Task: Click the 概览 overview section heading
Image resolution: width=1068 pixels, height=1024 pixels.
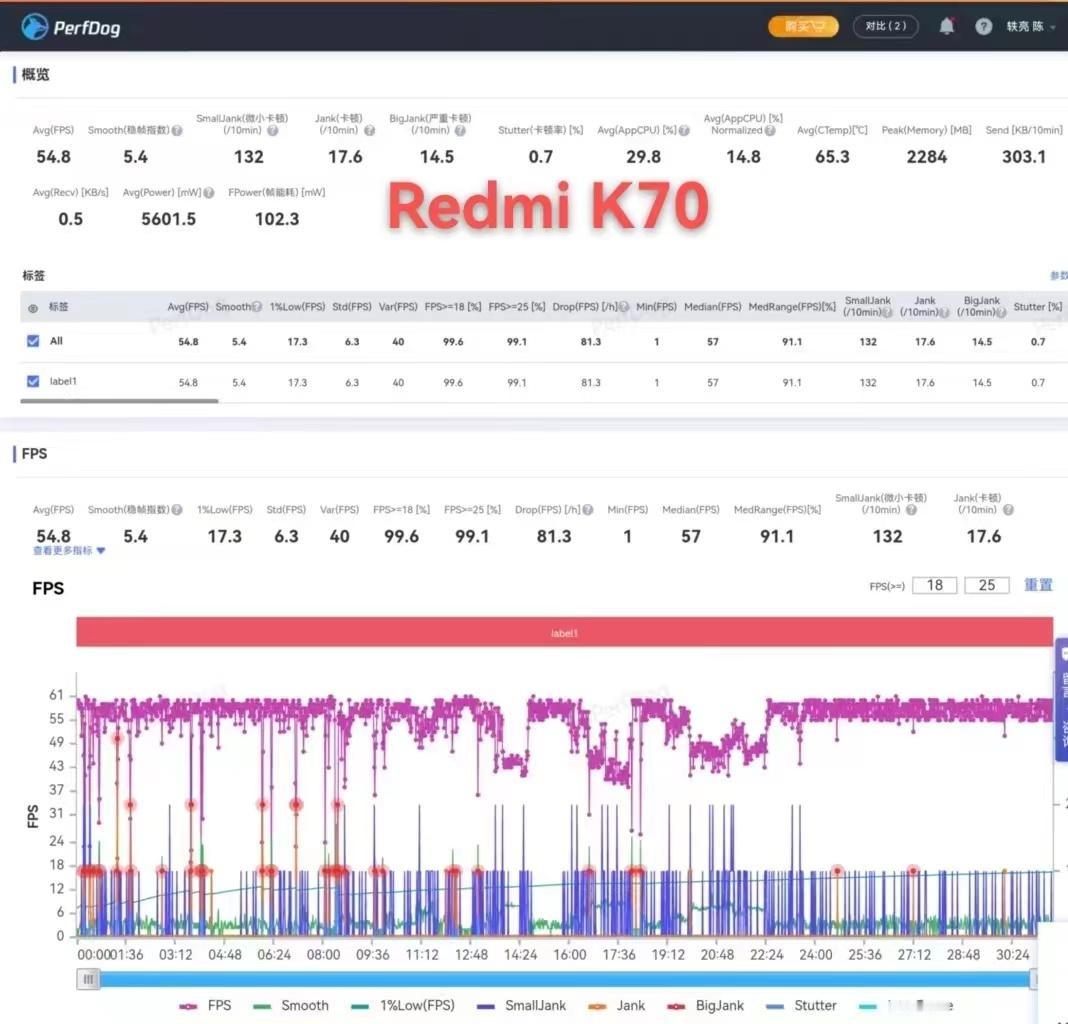Action: [x=35, y=74]
